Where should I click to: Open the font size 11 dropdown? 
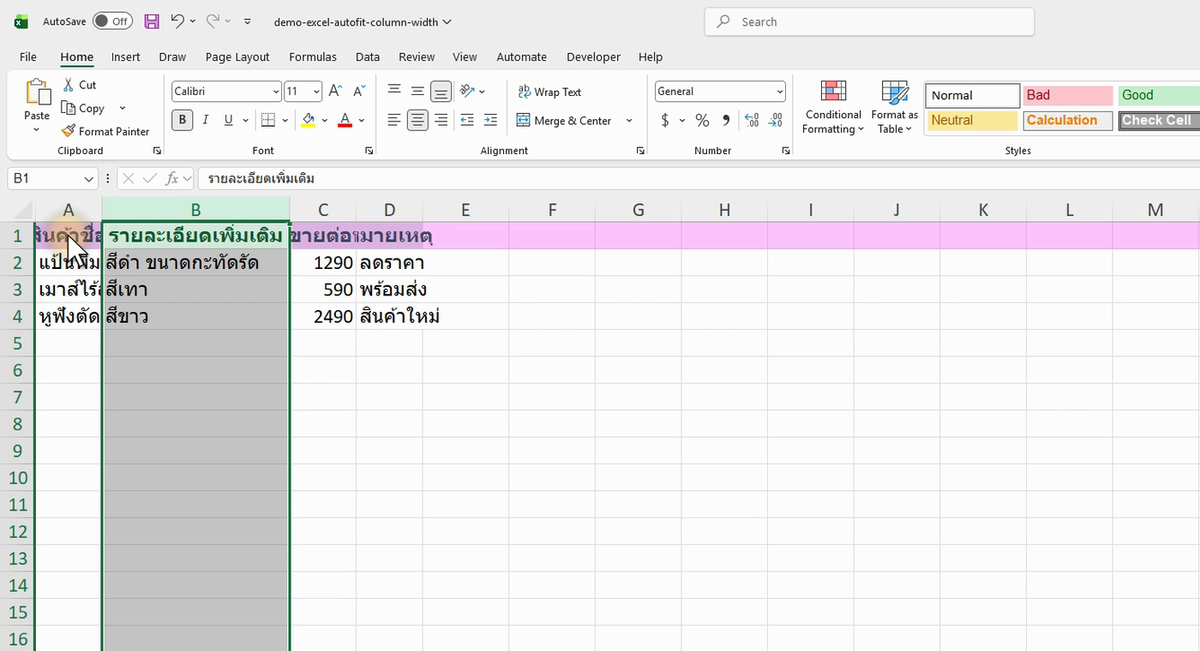click(x=317, y=91)
